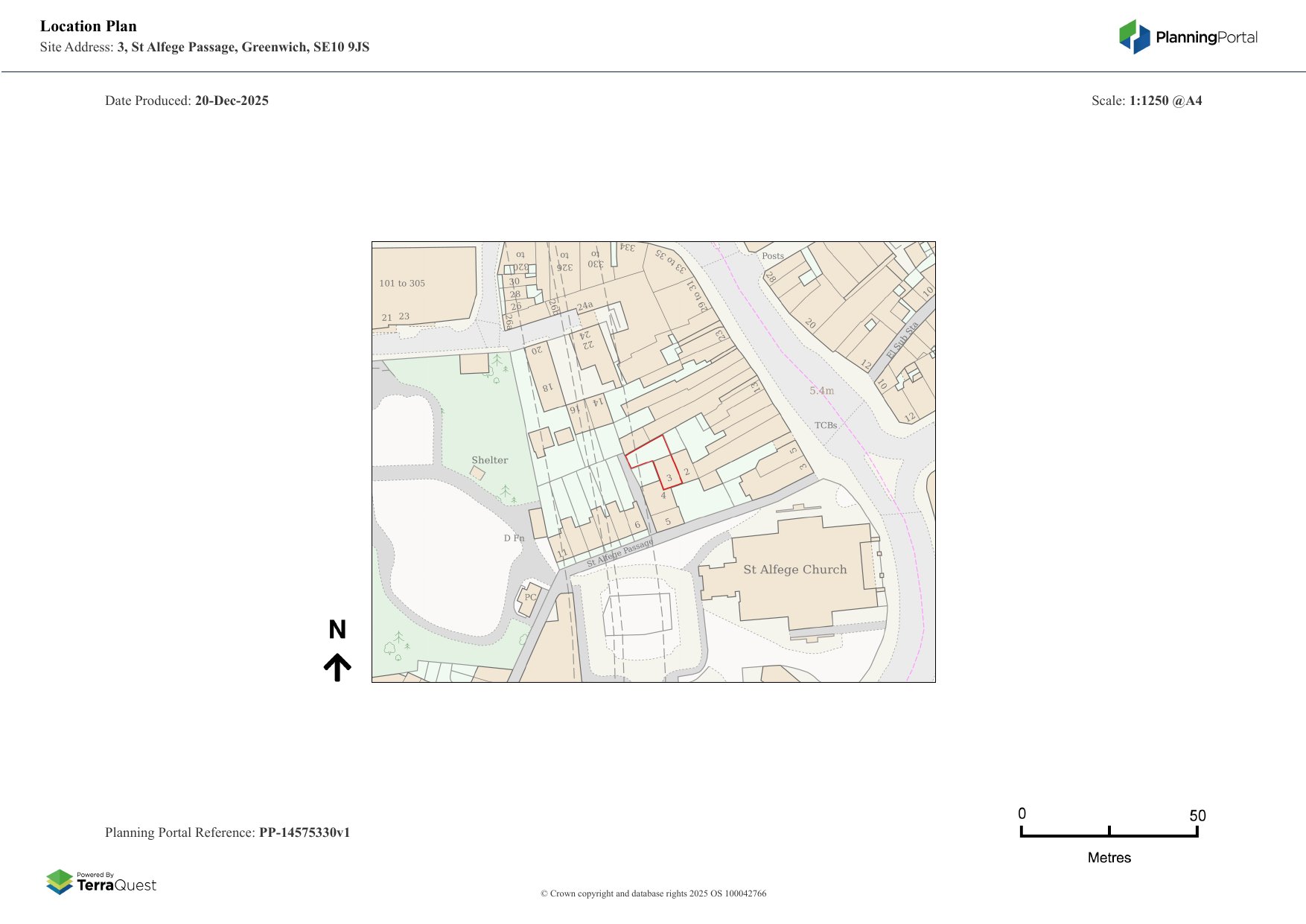Select the 5.4m spot height label
The height and width of the screenshot is (924, 1306).
tap(821, 390)
